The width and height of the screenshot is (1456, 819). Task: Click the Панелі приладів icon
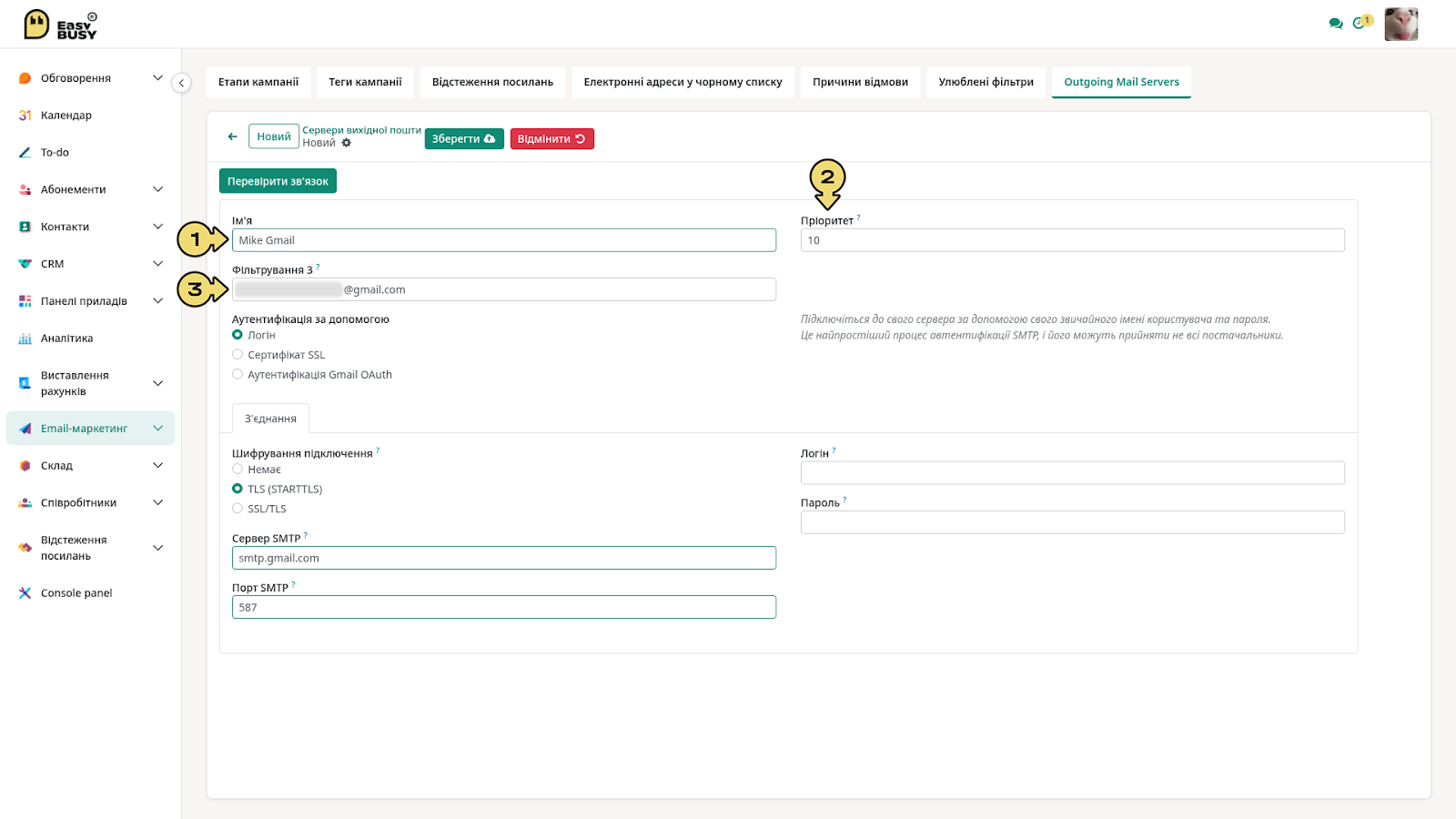(x=25, y=301)
